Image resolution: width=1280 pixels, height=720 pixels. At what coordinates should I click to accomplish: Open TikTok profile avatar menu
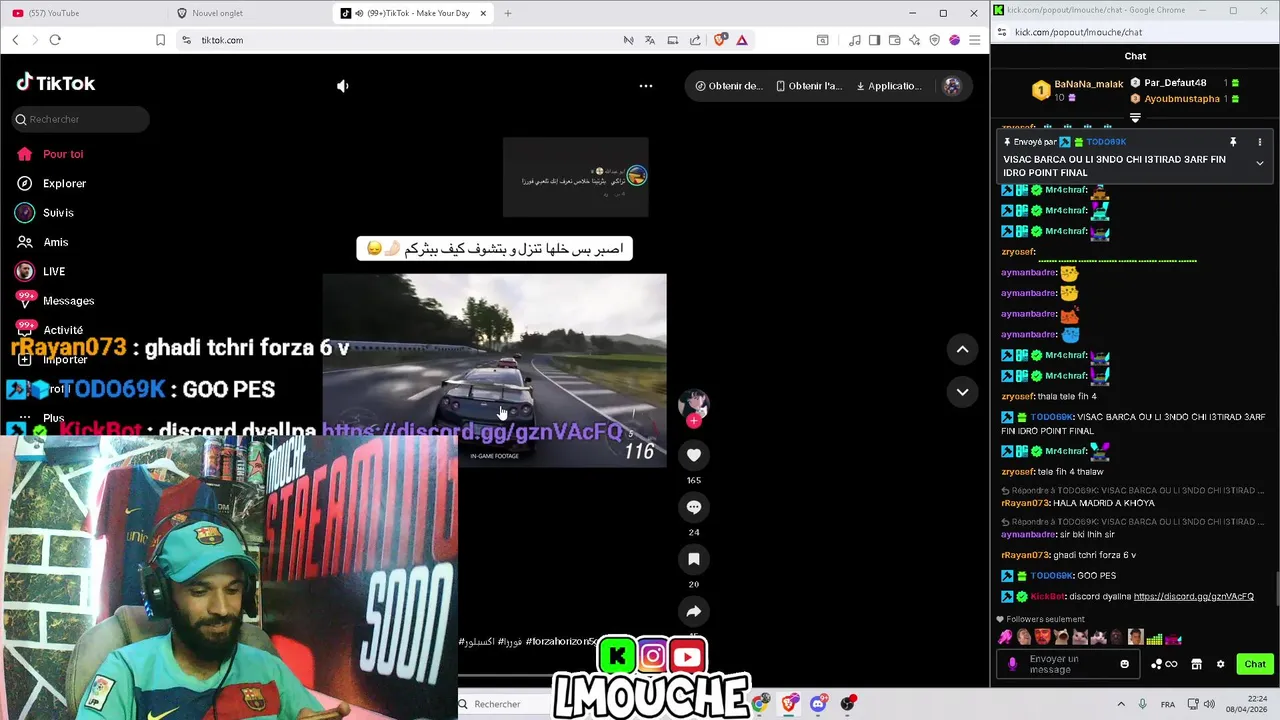[952, 86]
